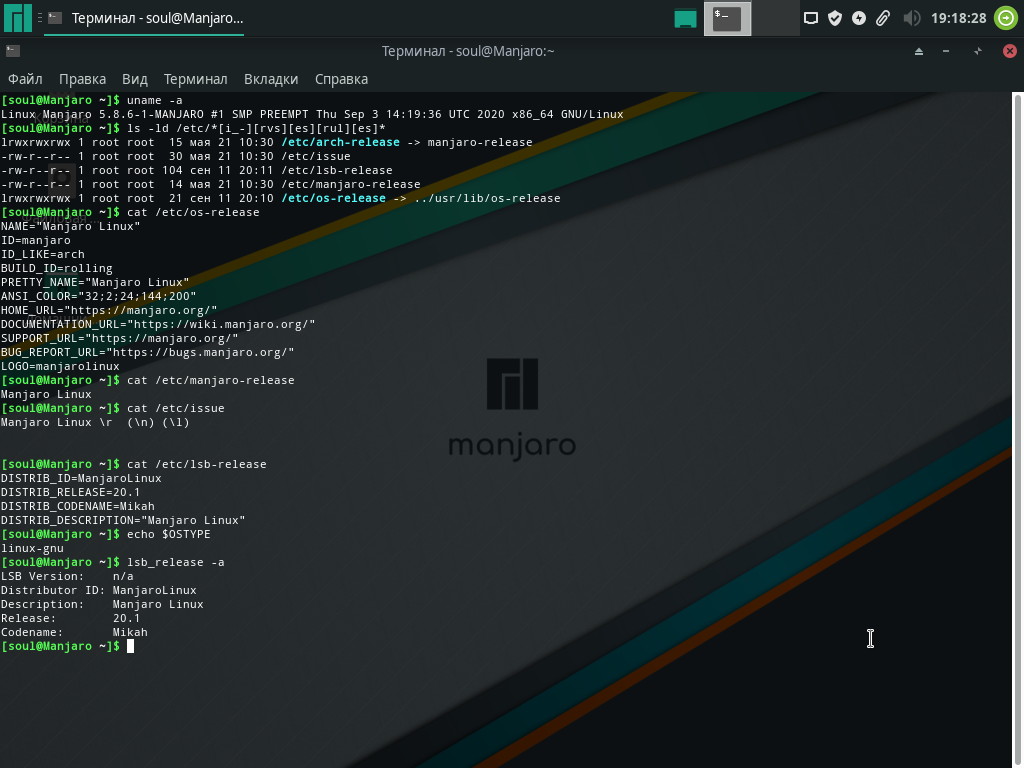The image size is (1024, 768).
Task: Open the Правка menu
Action: pos(82,79)
